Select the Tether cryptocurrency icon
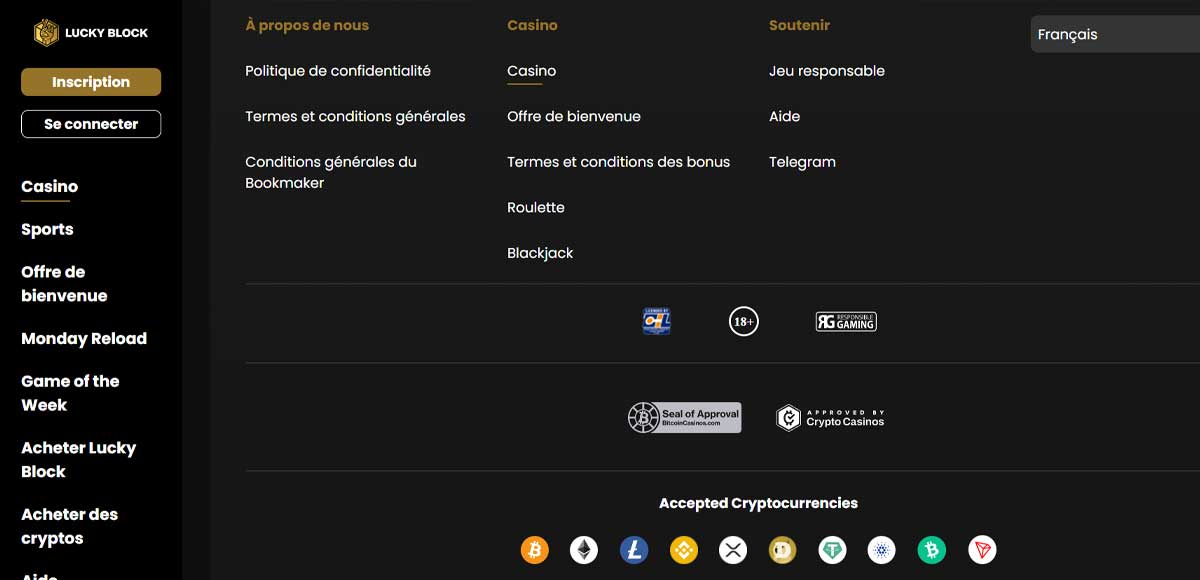 (832, 550)
